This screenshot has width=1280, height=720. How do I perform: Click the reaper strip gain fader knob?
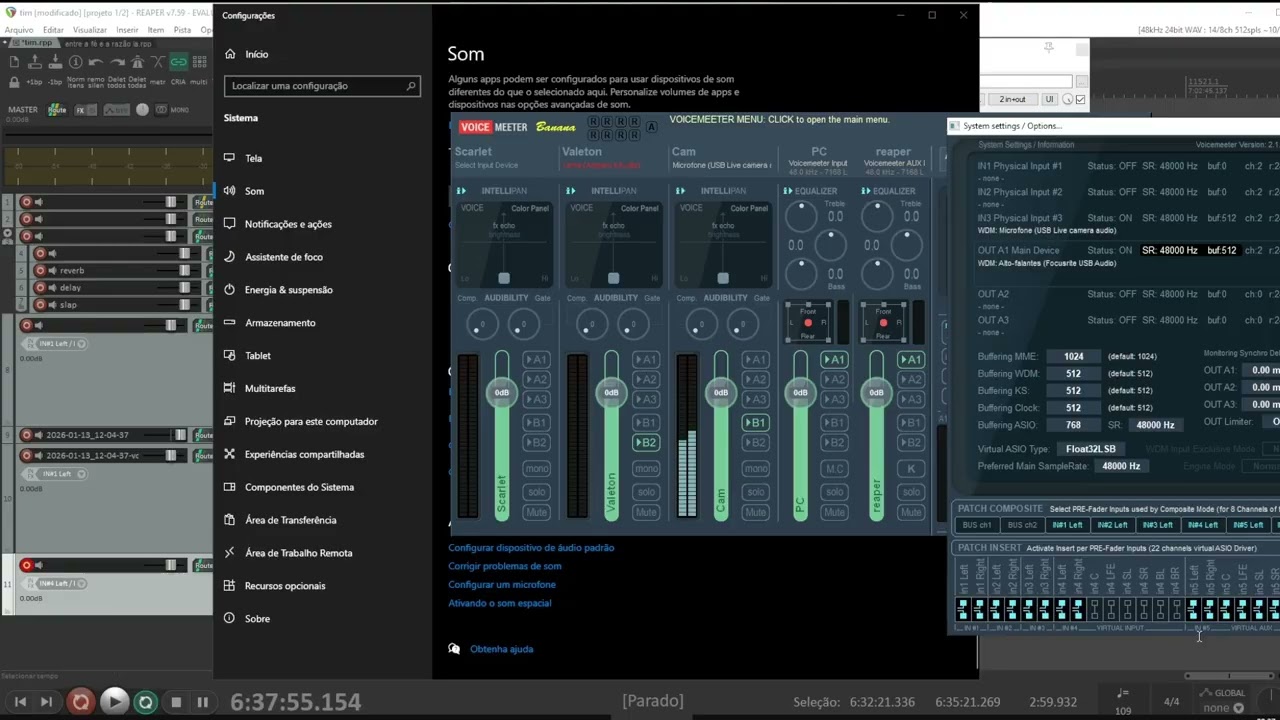pos(877,392)
